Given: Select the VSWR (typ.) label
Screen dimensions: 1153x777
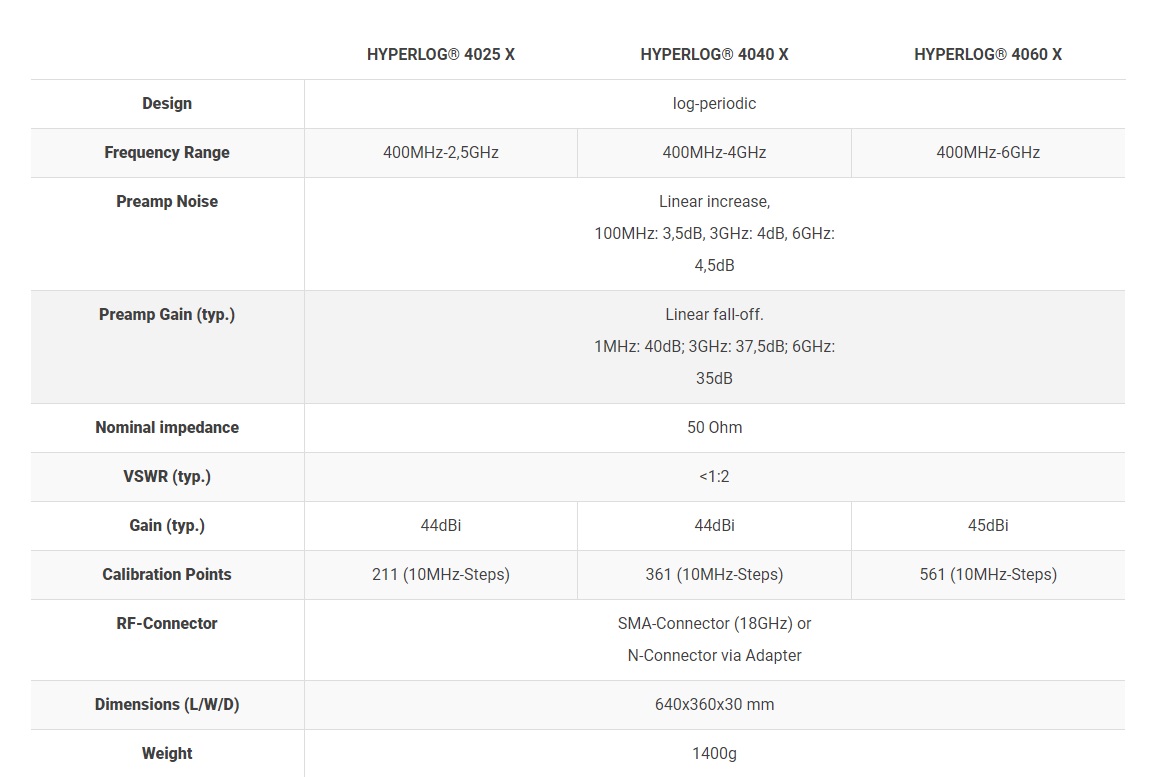Looking at the screenshot, I should click(x=167, y=476).
